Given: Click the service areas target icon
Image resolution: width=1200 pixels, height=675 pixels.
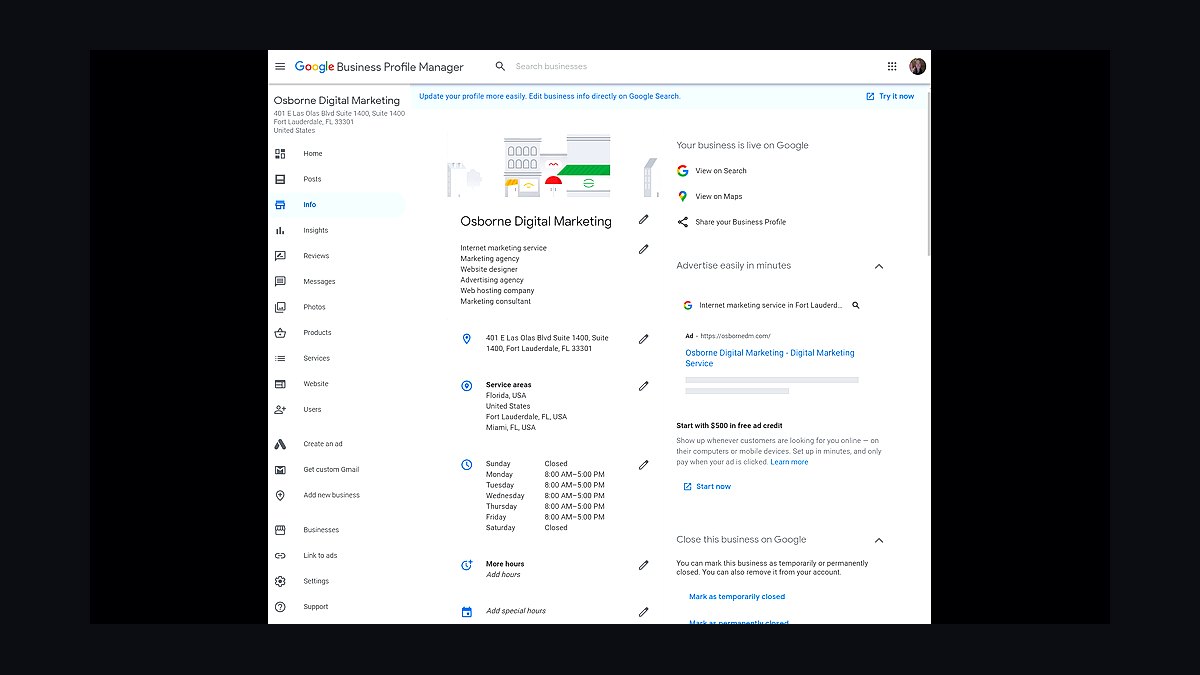Looking at the screenshot, I should point(466,386).
